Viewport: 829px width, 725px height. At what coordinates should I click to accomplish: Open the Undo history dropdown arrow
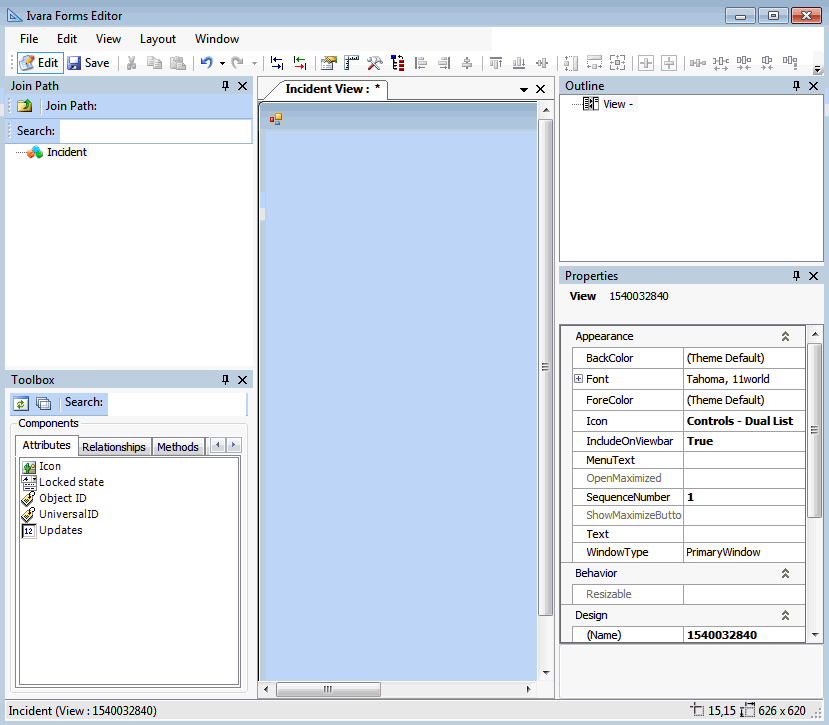(x=222, y=63)
